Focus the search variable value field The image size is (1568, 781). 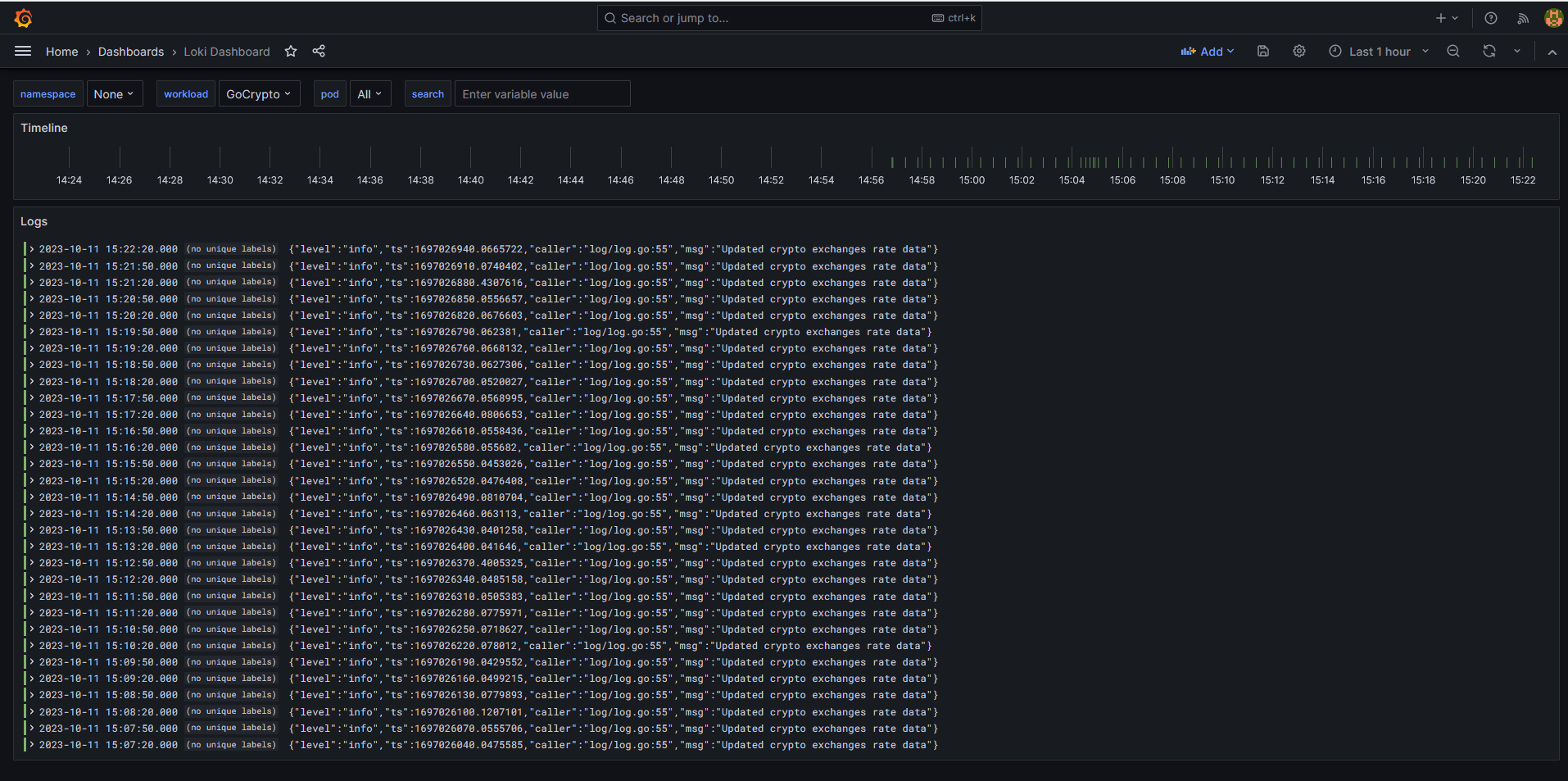542,94
